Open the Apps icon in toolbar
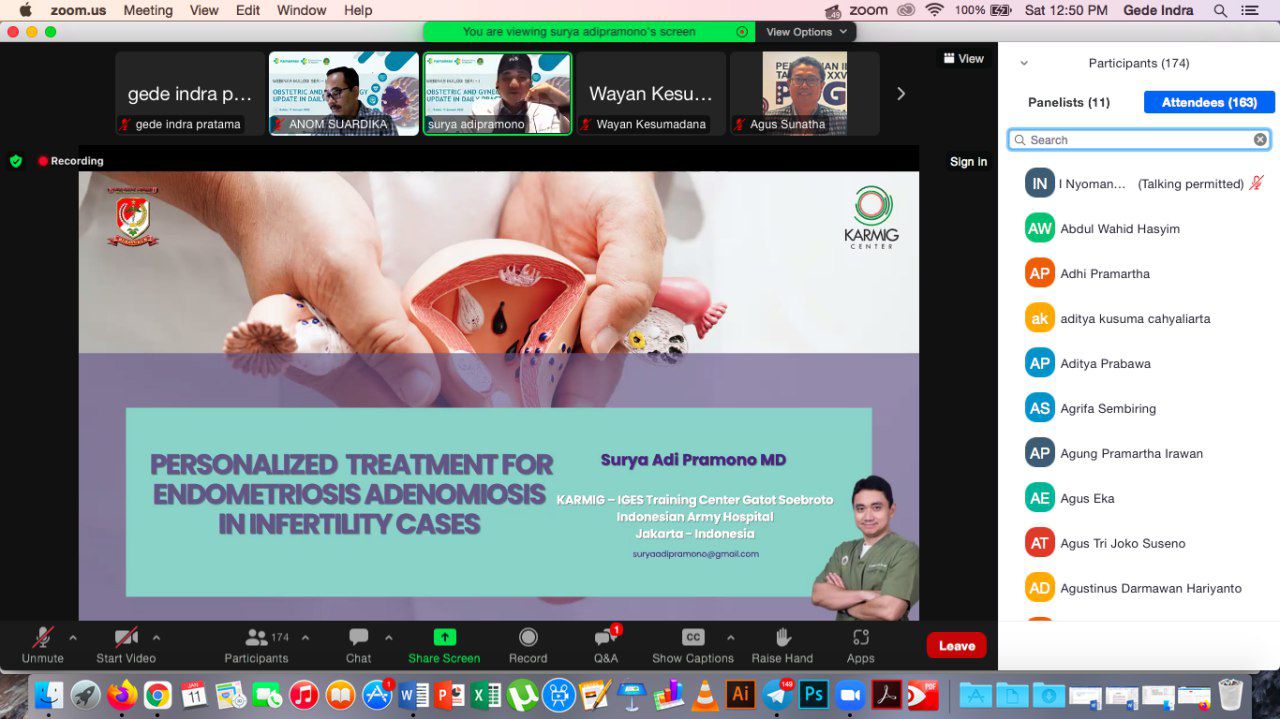1280x719 pixels. coord(860,637)
